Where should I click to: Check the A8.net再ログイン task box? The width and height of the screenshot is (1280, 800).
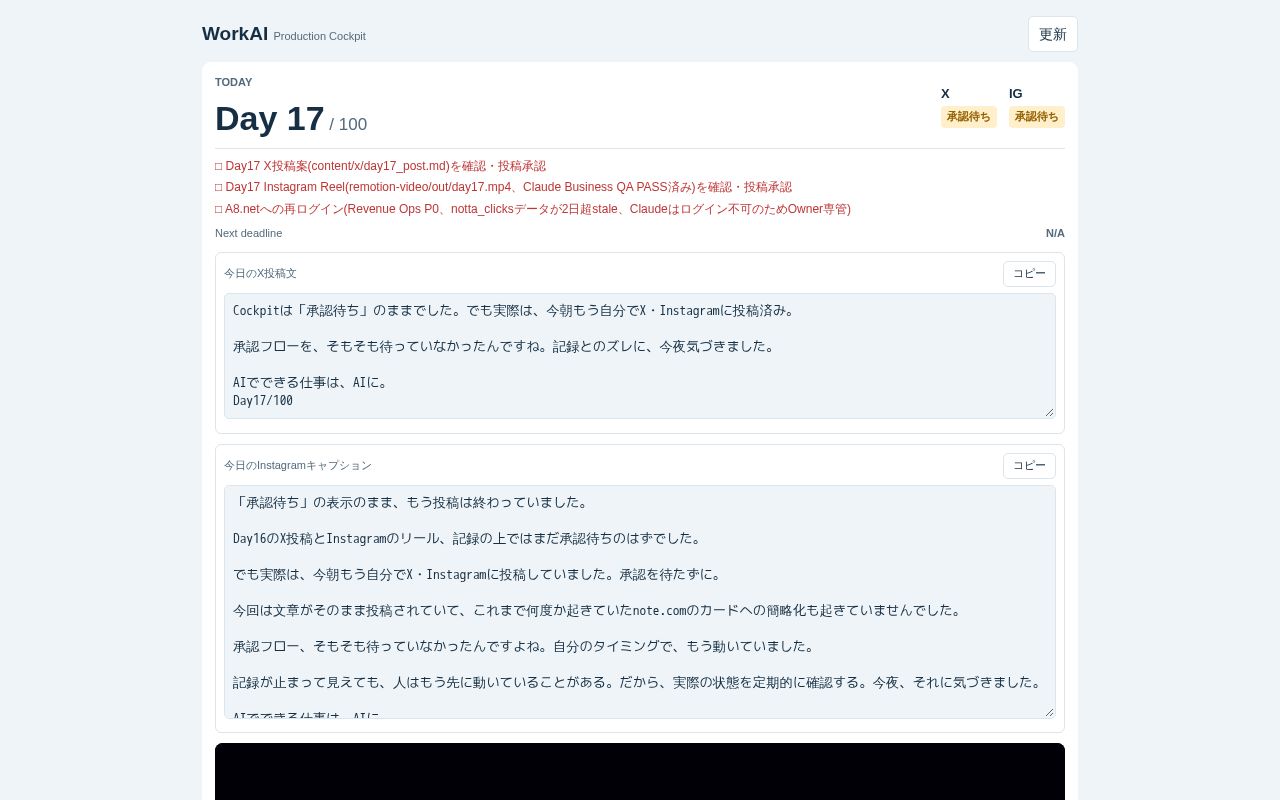click(x=219, y=209)
